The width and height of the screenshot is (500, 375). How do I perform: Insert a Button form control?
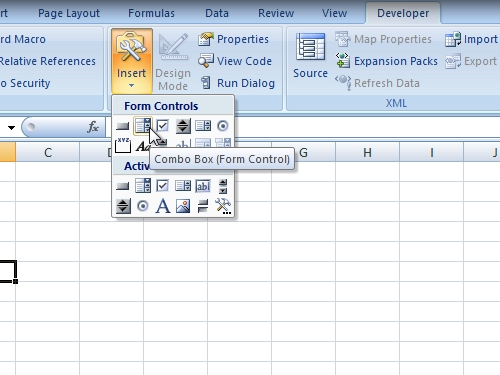(x=123, y=126)
